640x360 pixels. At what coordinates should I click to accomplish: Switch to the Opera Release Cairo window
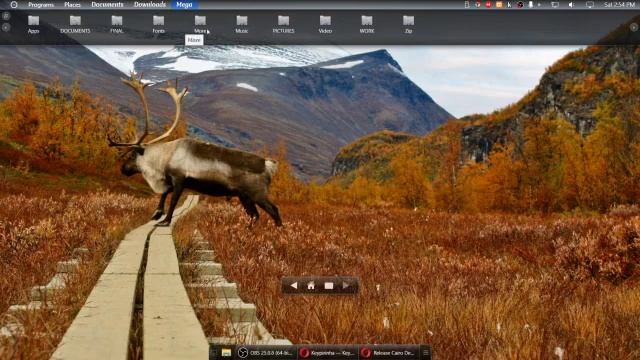point(389,353)
